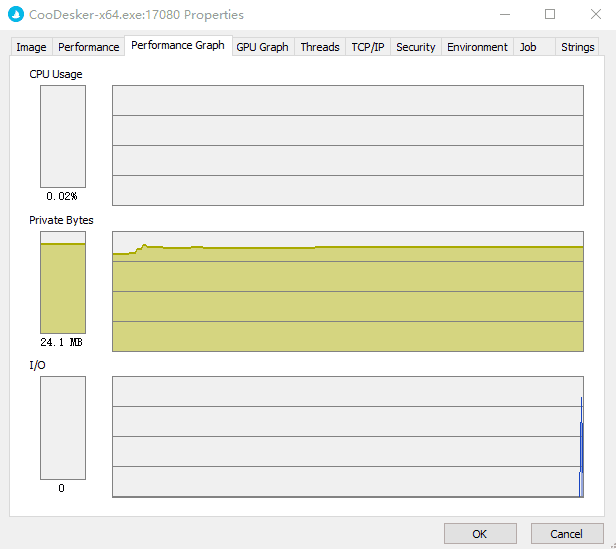This screenshot has height=549, width=616.
Task: Open the Security tab
Action: pos(415,47)
